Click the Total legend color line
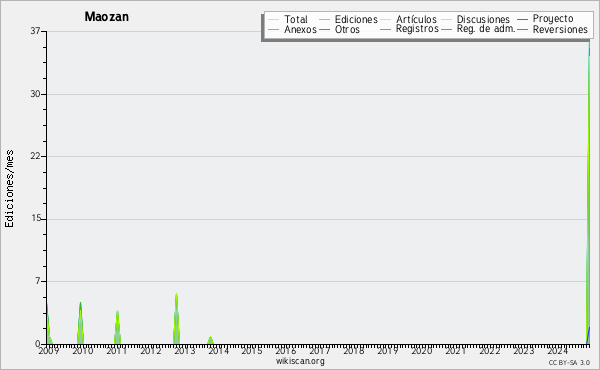This screenshot has width=600, height=370. point(274,20)
